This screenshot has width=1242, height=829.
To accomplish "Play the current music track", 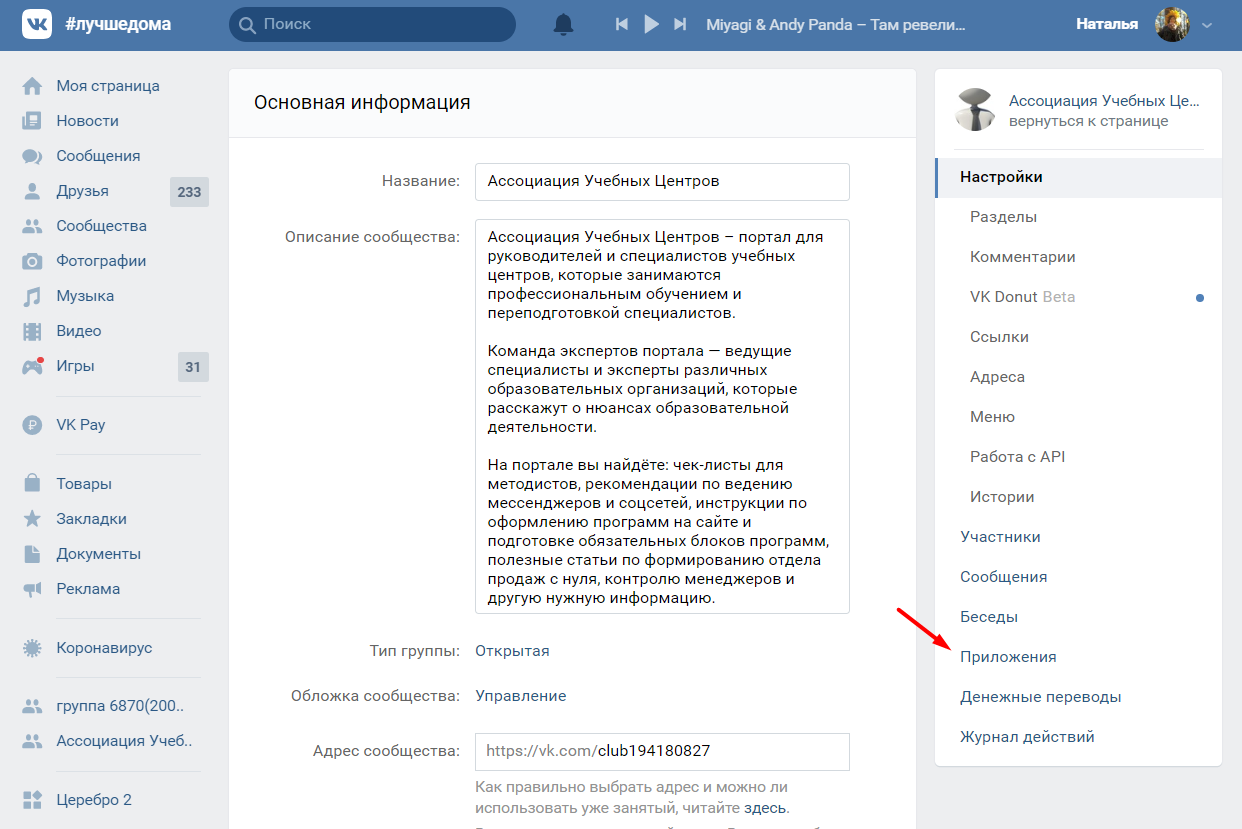I will [x=651, y=24].
